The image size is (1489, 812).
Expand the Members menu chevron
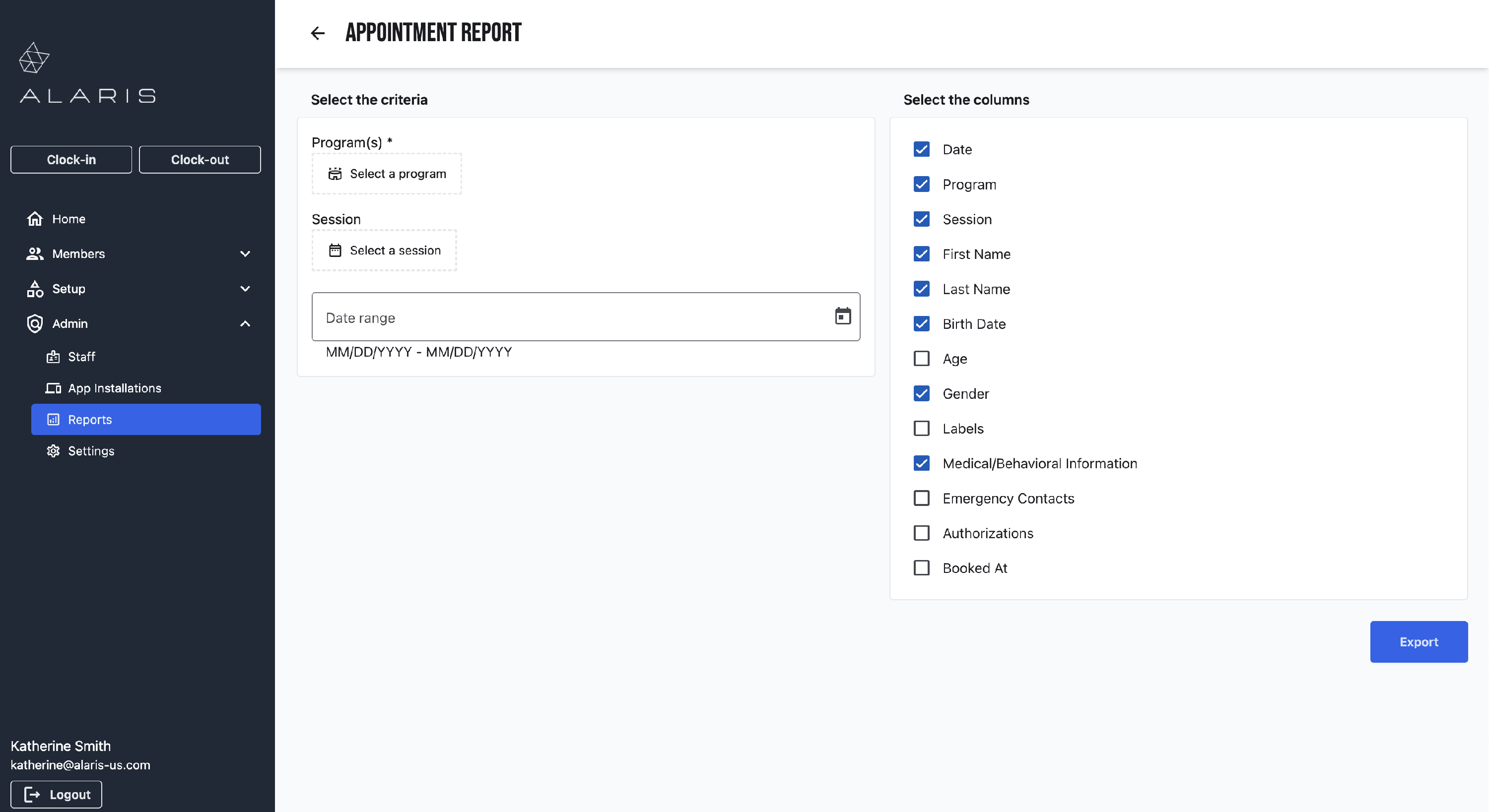245,253
